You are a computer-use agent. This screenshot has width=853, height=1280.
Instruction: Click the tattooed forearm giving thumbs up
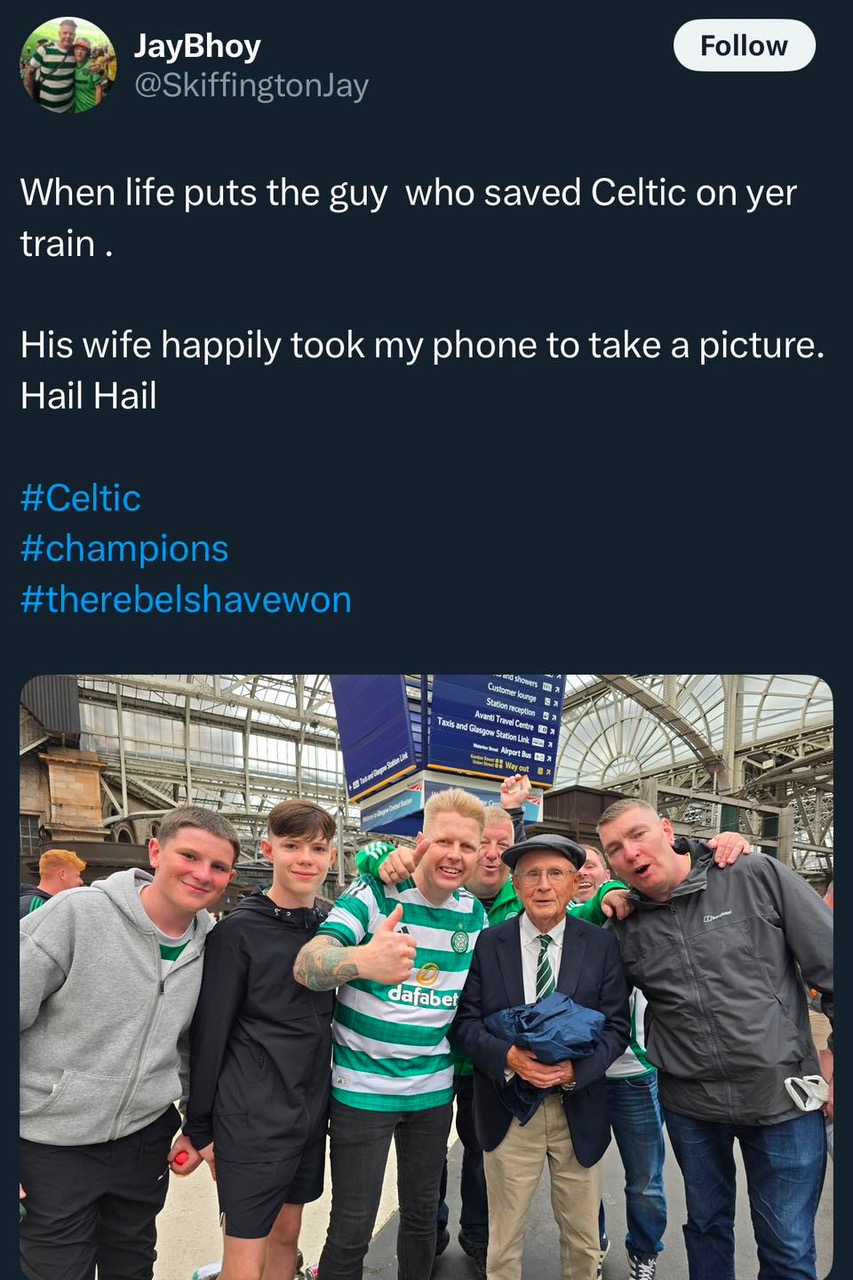328,963
